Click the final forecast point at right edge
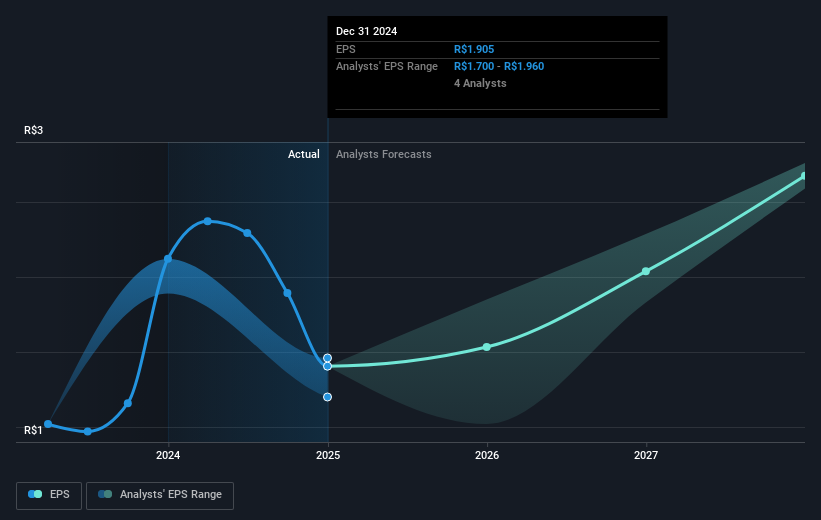Viewport: 821px width, 520px height. pyautogui.click(x=804, y=176)
